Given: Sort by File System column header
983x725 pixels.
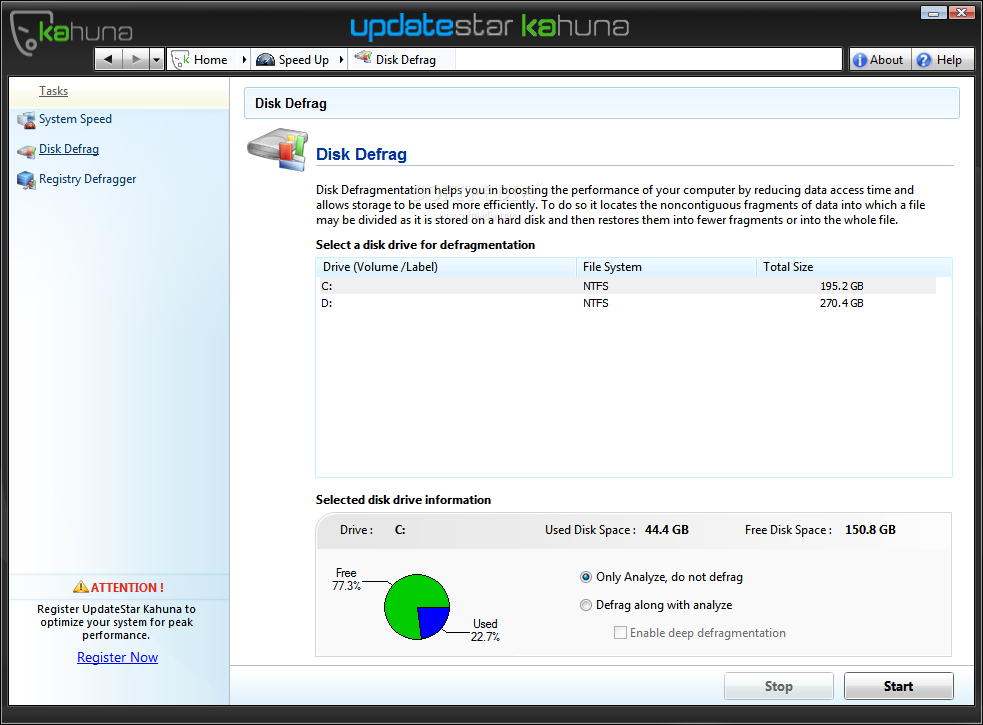Looking at the screenshot, I should (x=666, y=267).
